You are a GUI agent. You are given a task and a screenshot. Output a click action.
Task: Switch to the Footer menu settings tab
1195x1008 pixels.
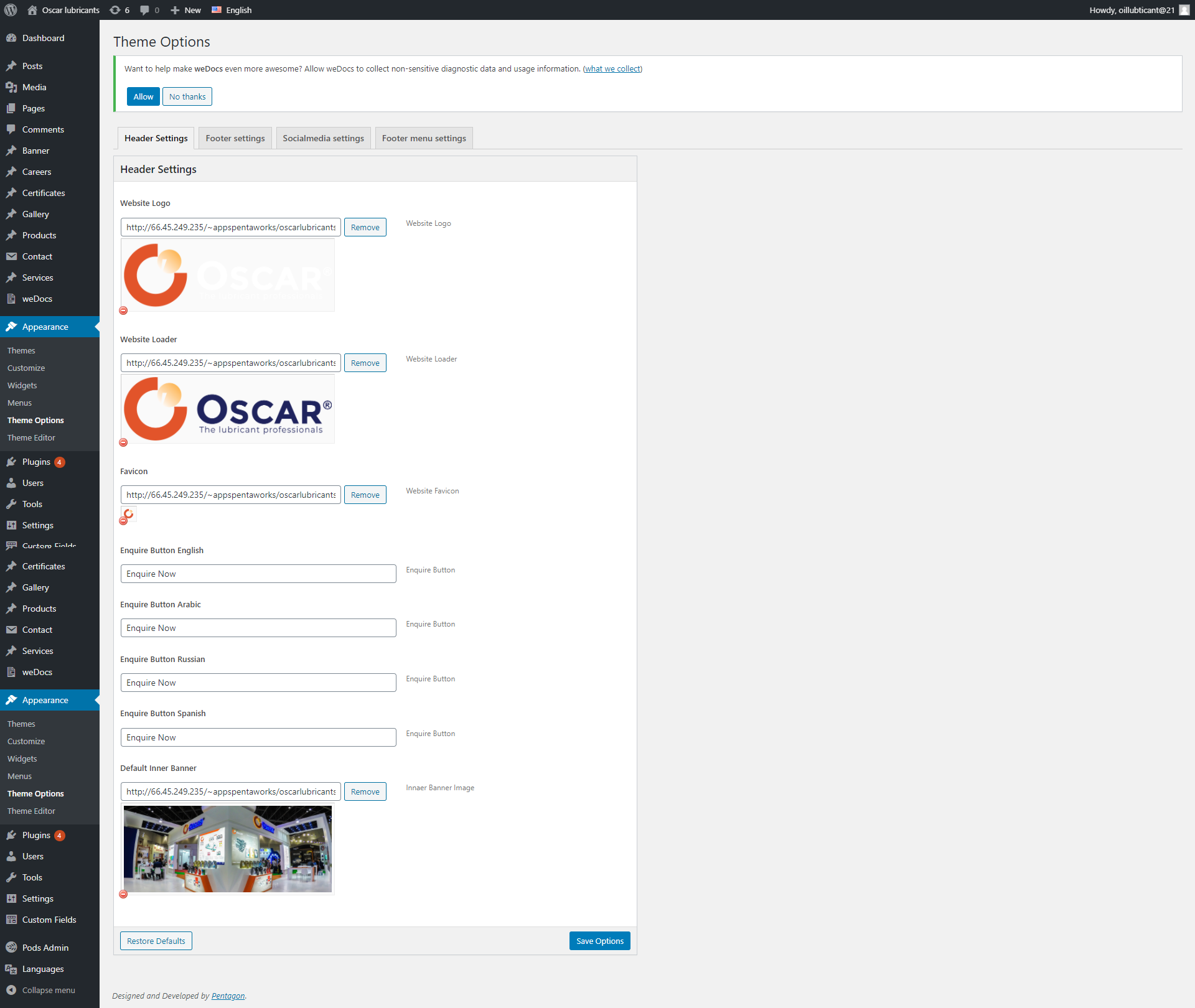[x=424, y=138]
